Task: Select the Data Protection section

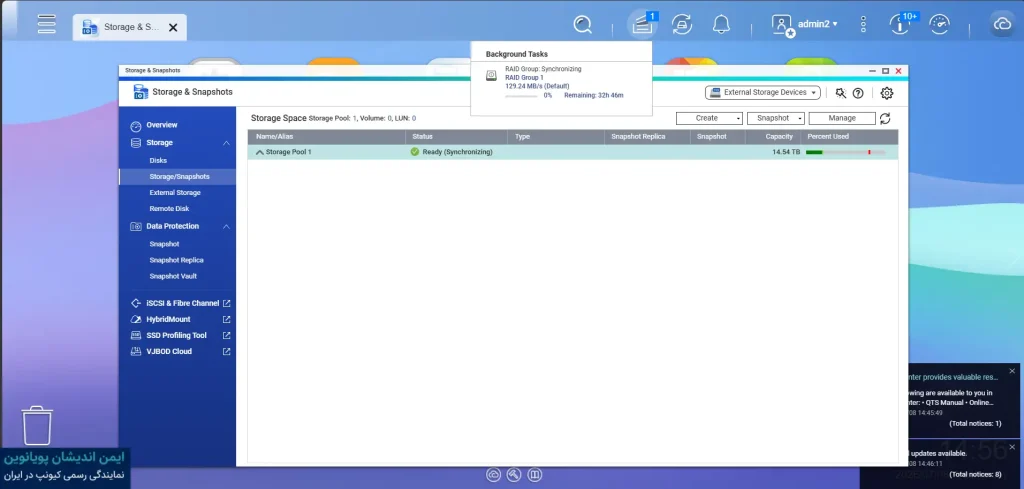Action: 172,226
